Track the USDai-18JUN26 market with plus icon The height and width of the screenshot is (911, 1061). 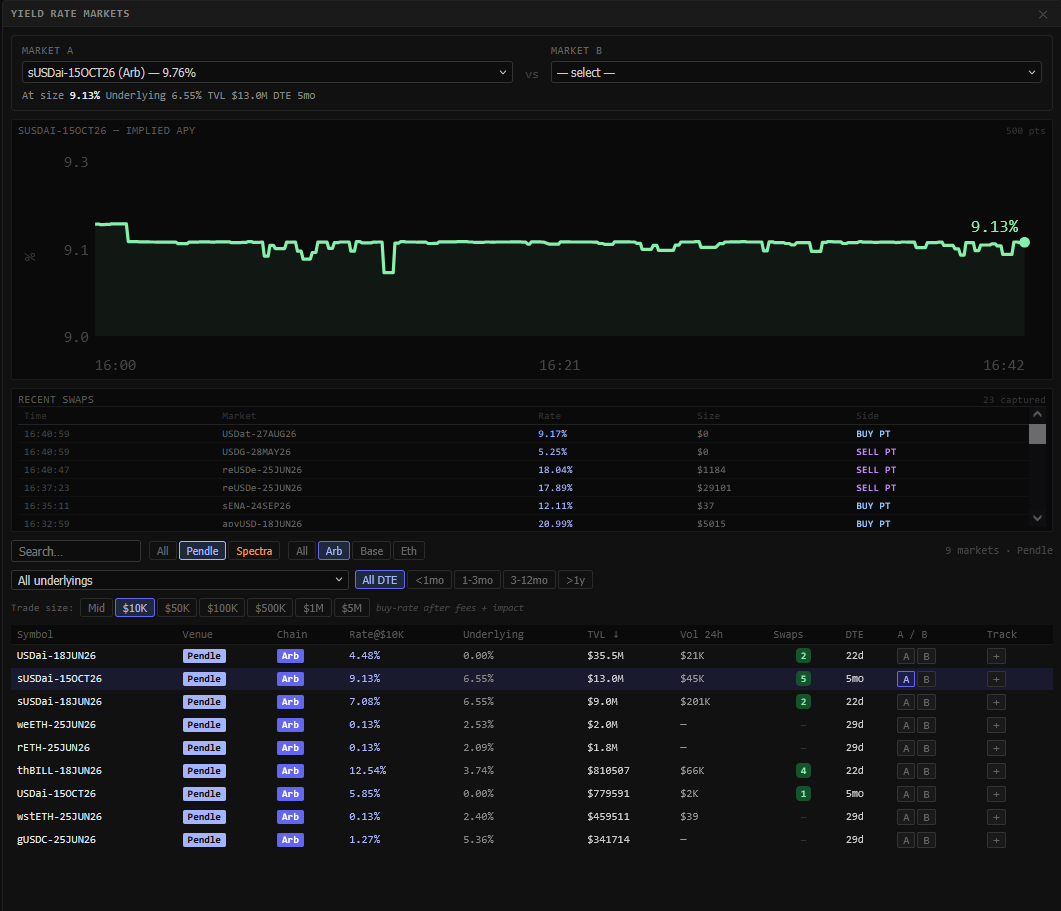pos(996,656)
